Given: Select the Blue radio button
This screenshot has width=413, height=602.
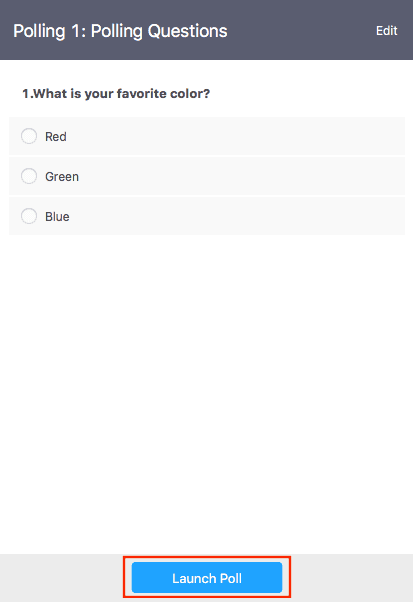Looking at the screenshot, I should pyautogui.click(x=29, y=216).
